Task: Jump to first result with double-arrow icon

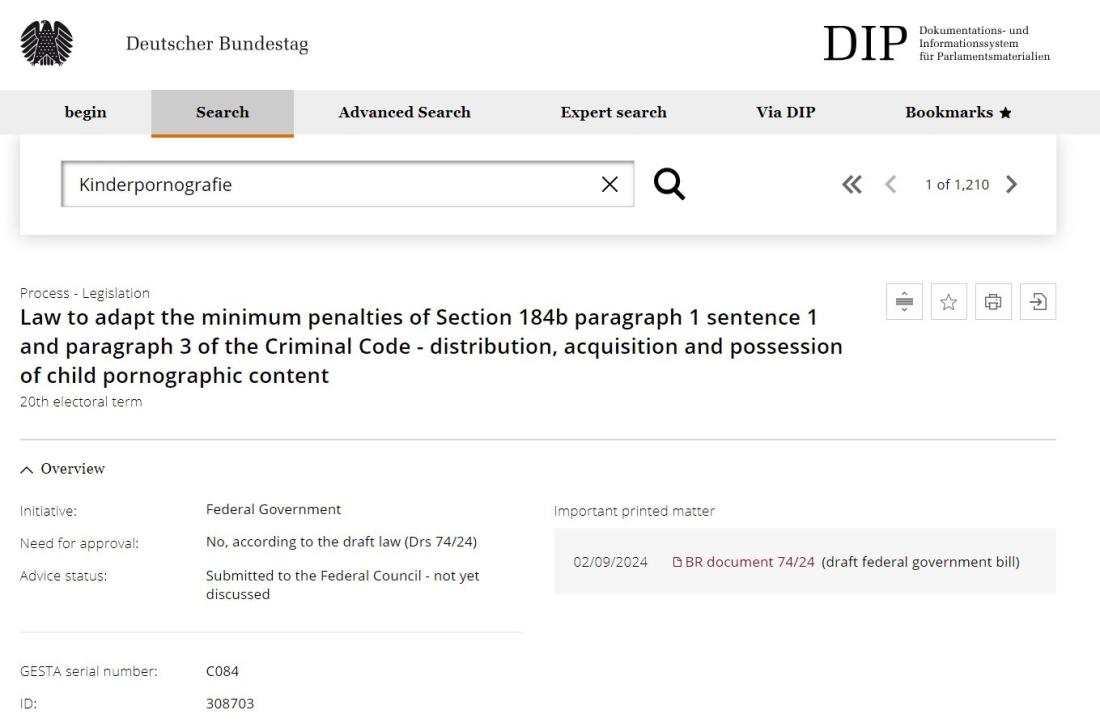Action: pos(852,184)
